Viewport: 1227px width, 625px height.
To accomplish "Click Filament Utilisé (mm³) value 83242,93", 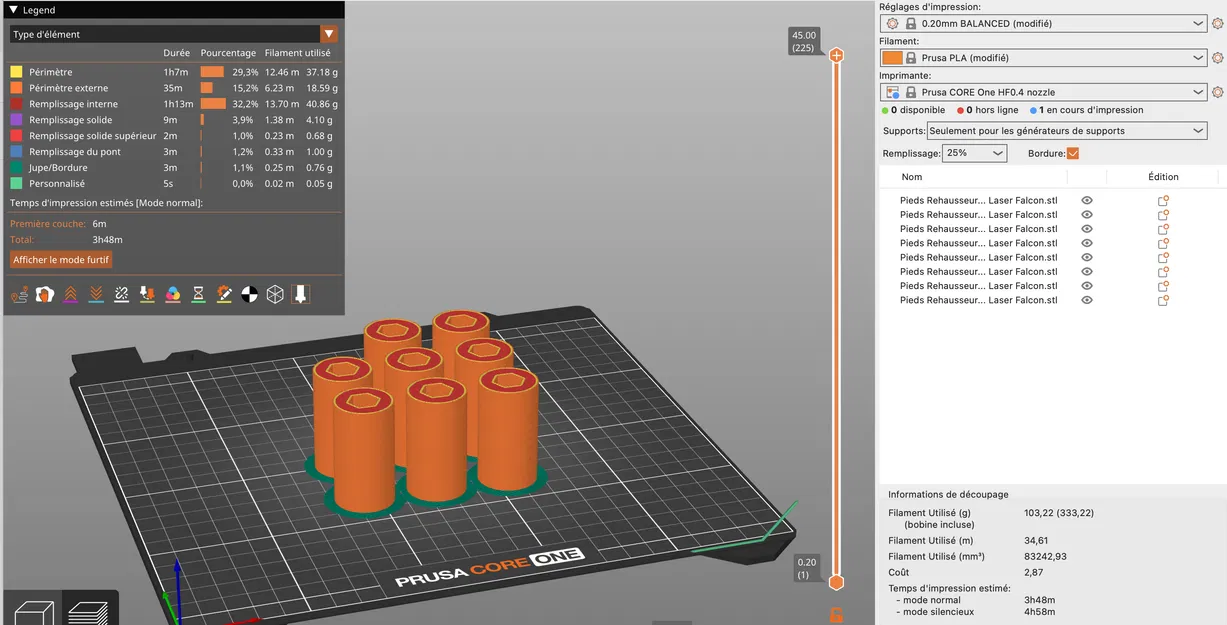I will 1045,557.
